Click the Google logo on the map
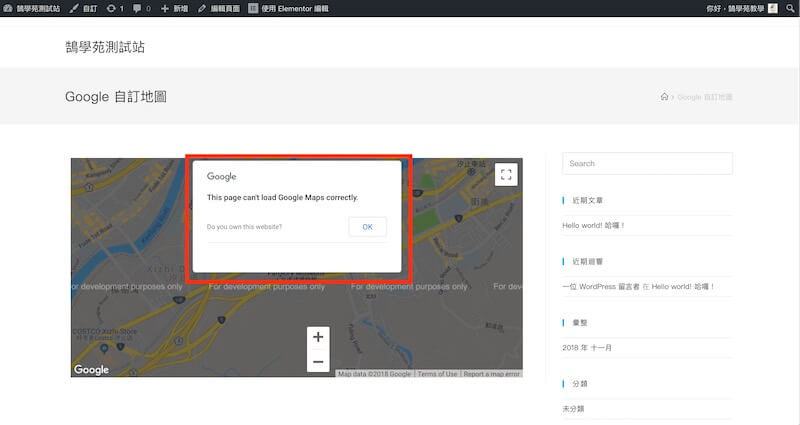The height and width of the screenshot is (425, 800). tap(91, 370)
